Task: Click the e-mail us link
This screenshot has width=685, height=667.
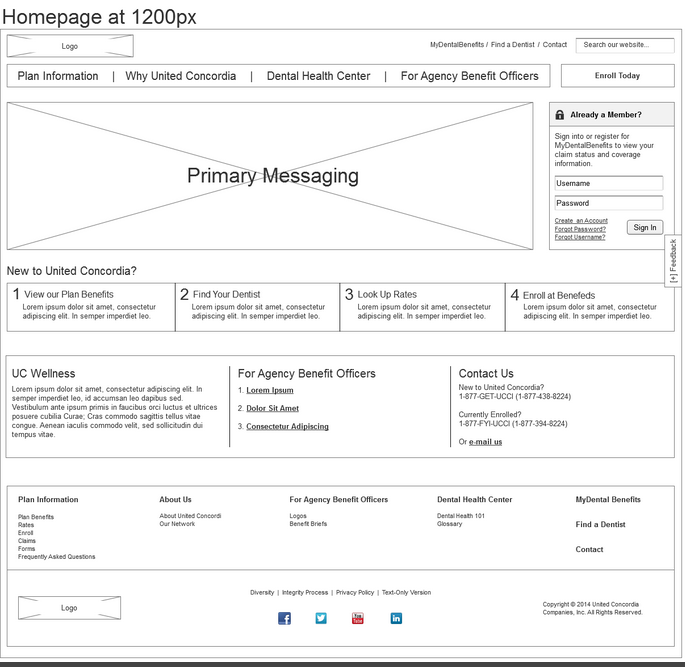Action: pyautogui.click(x=485, y=442)
